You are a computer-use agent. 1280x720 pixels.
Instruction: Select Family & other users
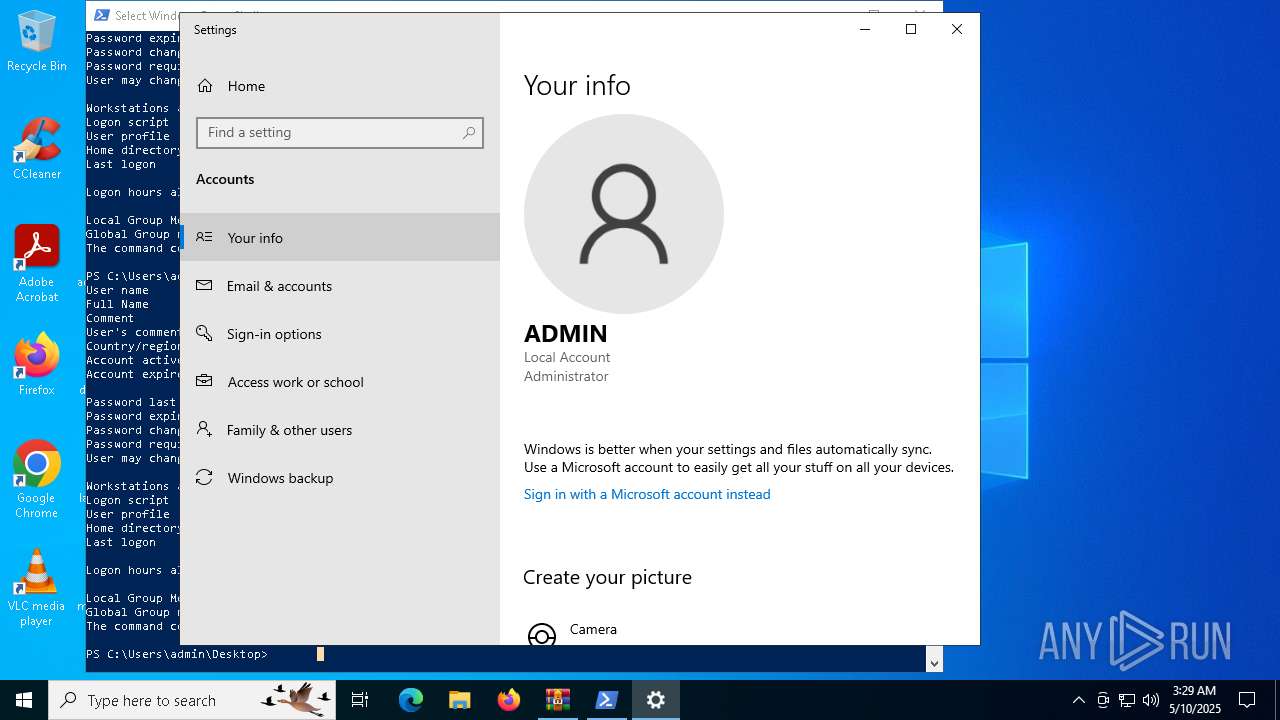tap(340, 430)
